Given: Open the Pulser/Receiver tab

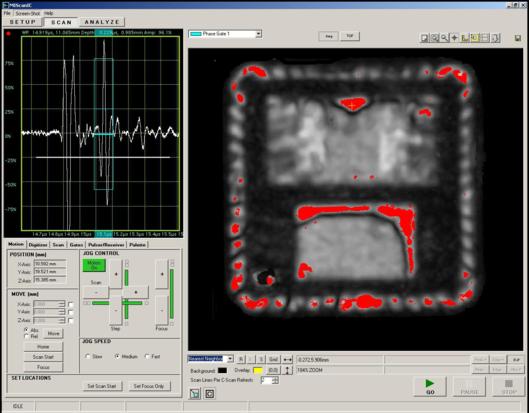Looking at the screenshot, I should click(x=106, y=245).
